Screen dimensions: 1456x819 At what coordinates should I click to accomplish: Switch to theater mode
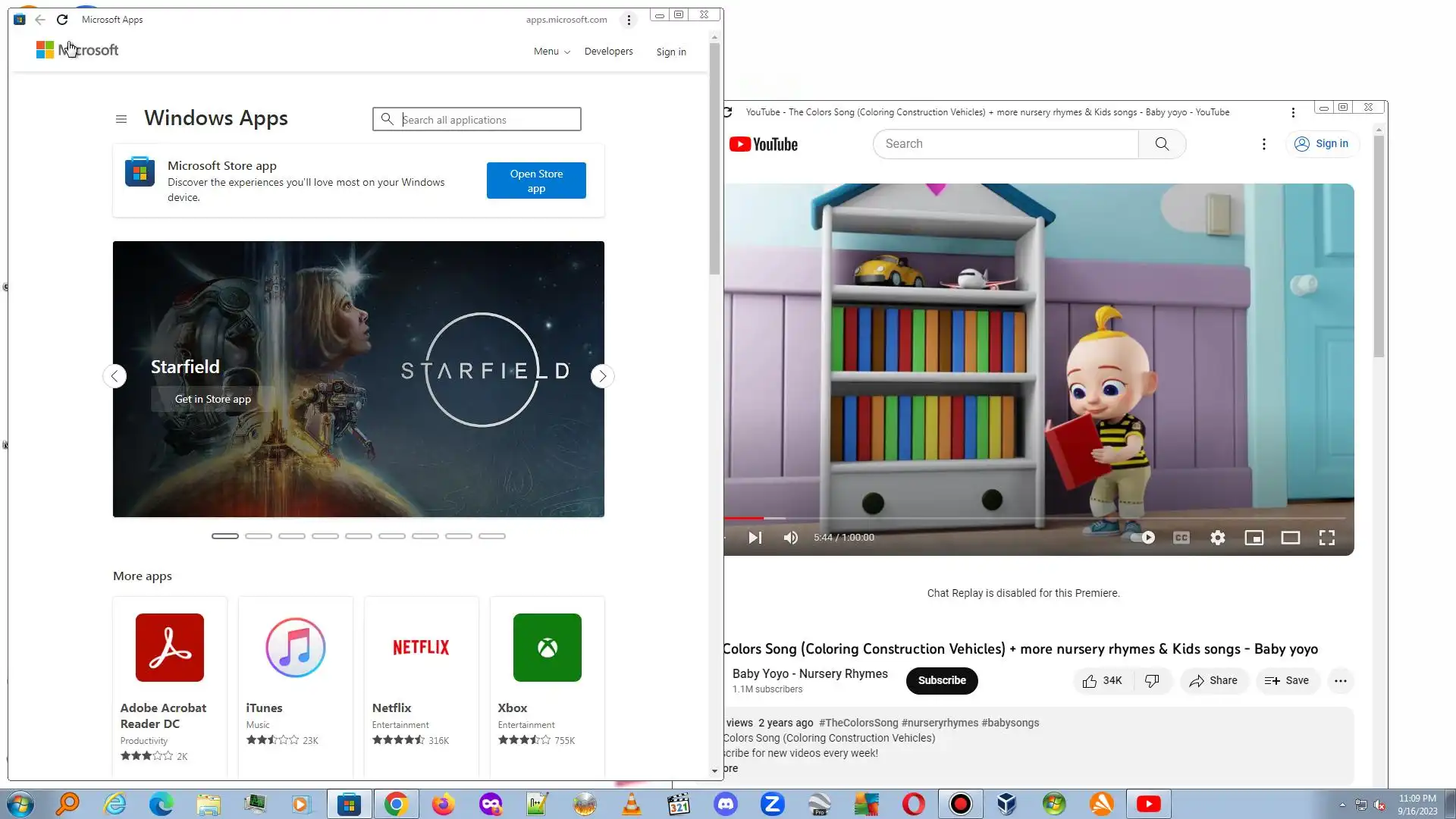(x=1290, y=538)
